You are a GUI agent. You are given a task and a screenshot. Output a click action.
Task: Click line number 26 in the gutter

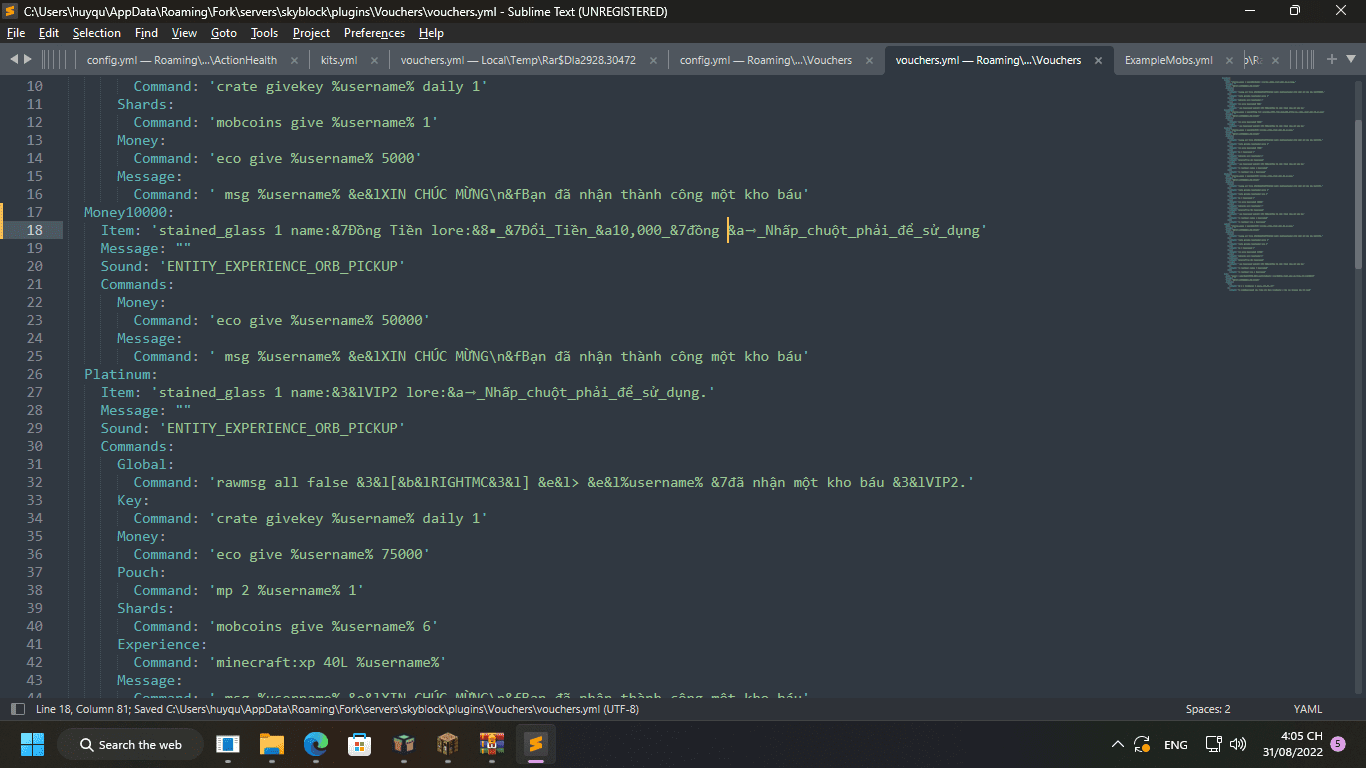point(34,374)
